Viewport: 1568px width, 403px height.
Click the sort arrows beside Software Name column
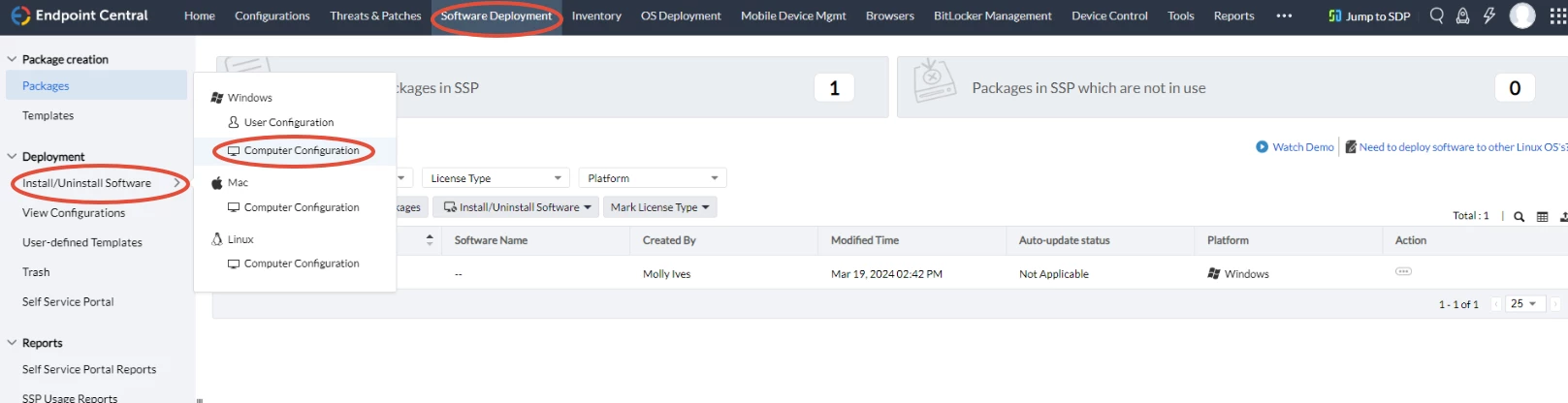430,240
